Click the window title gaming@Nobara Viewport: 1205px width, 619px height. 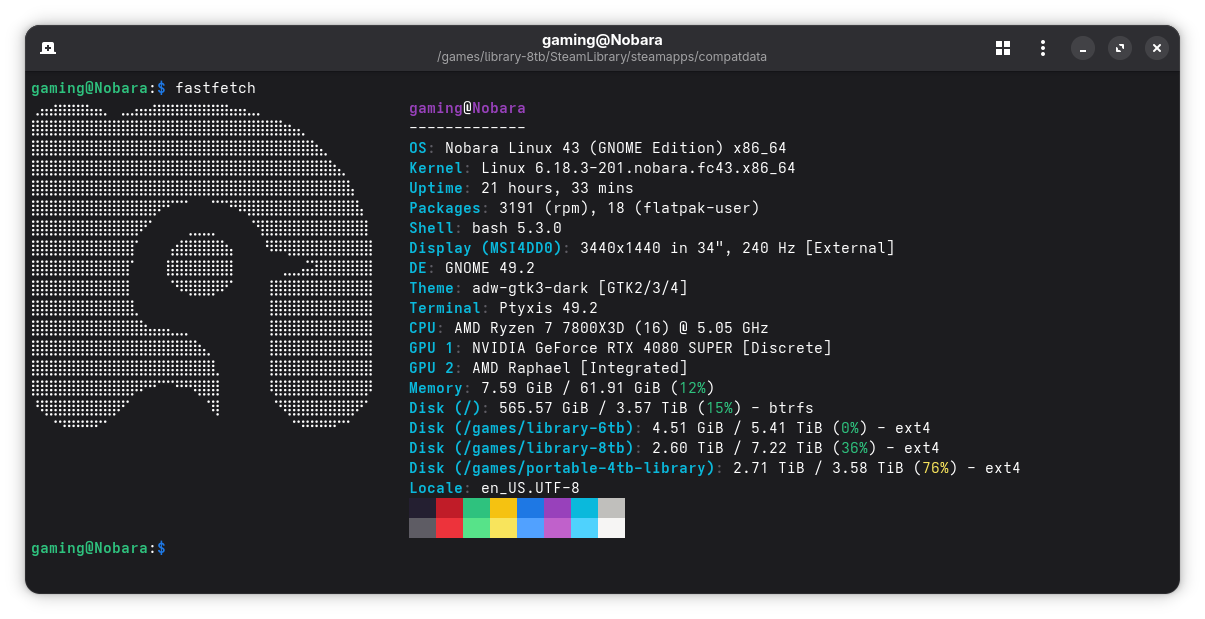[602, 40]
